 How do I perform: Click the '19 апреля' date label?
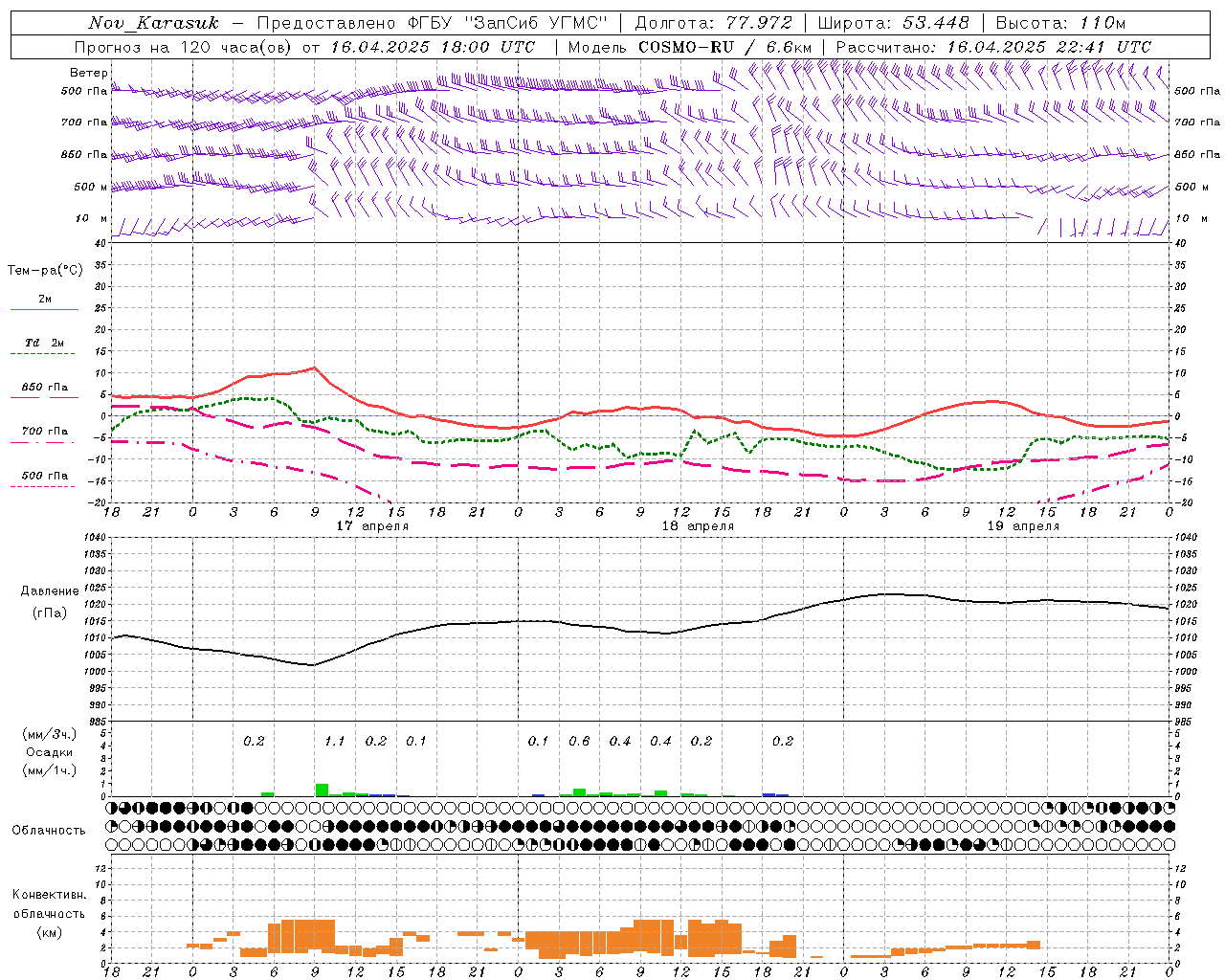1023,526
